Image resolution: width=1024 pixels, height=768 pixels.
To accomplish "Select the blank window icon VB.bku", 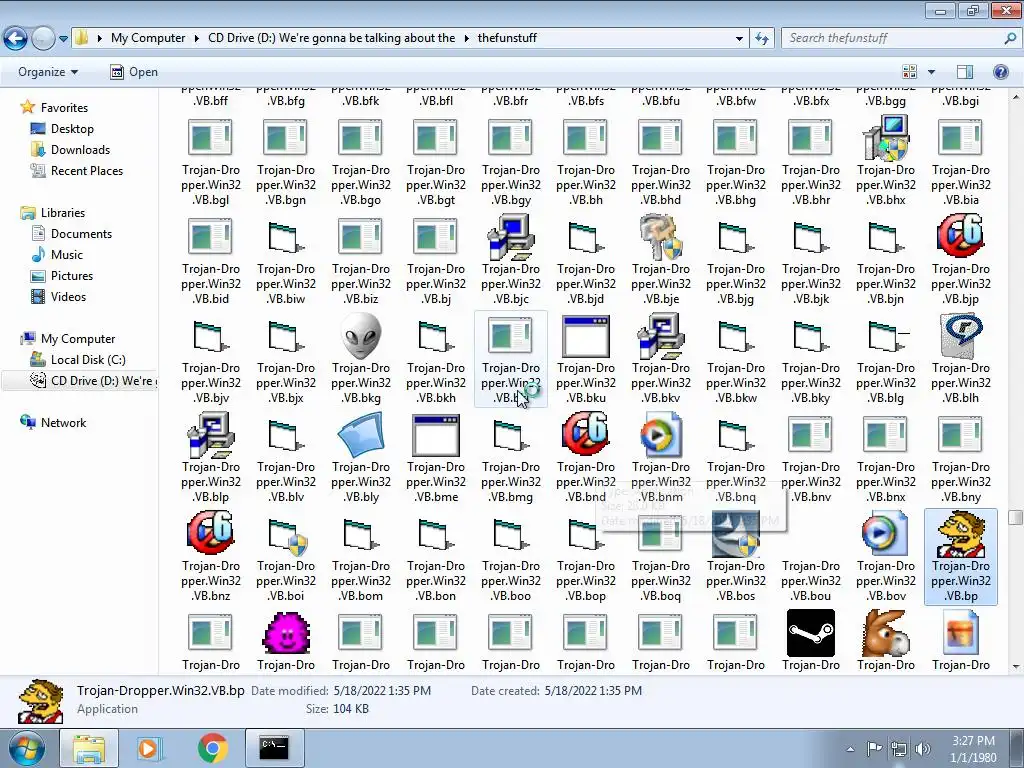I will pos(586,336).
